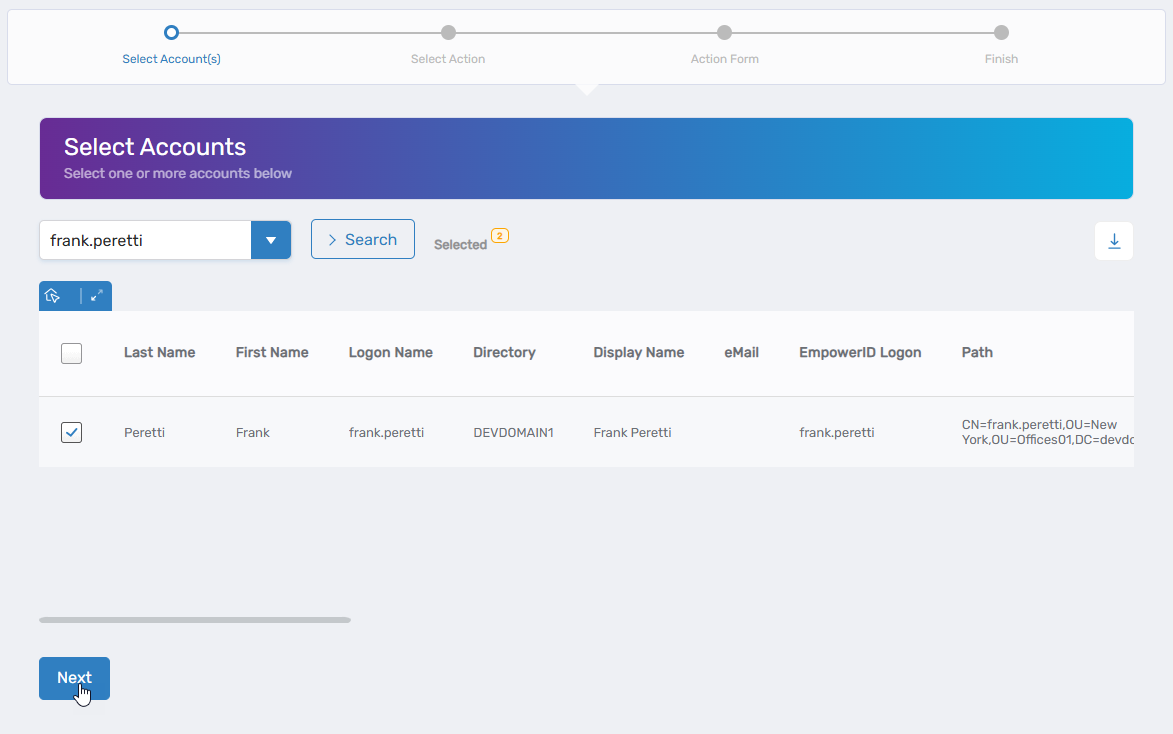Click the Selected label text
This screenshot has height=734, width=1173.
pyautogui.click(x=460, y=245)
